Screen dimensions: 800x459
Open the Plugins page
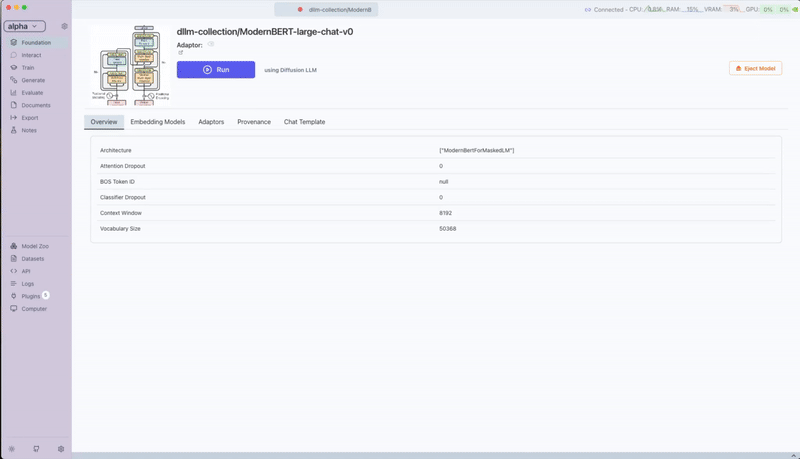pos(30,296)
